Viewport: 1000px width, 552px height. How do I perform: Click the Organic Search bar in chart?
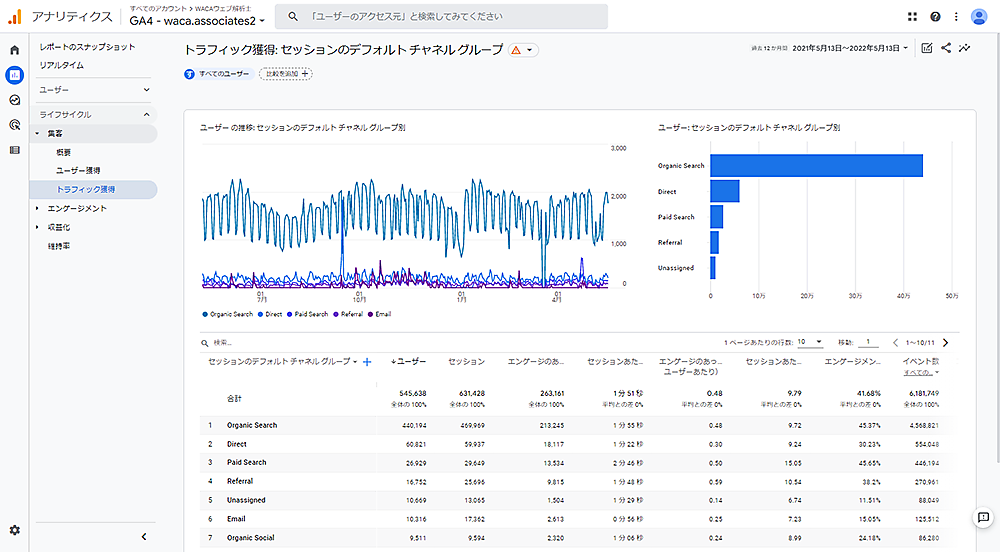click(816, 166)
